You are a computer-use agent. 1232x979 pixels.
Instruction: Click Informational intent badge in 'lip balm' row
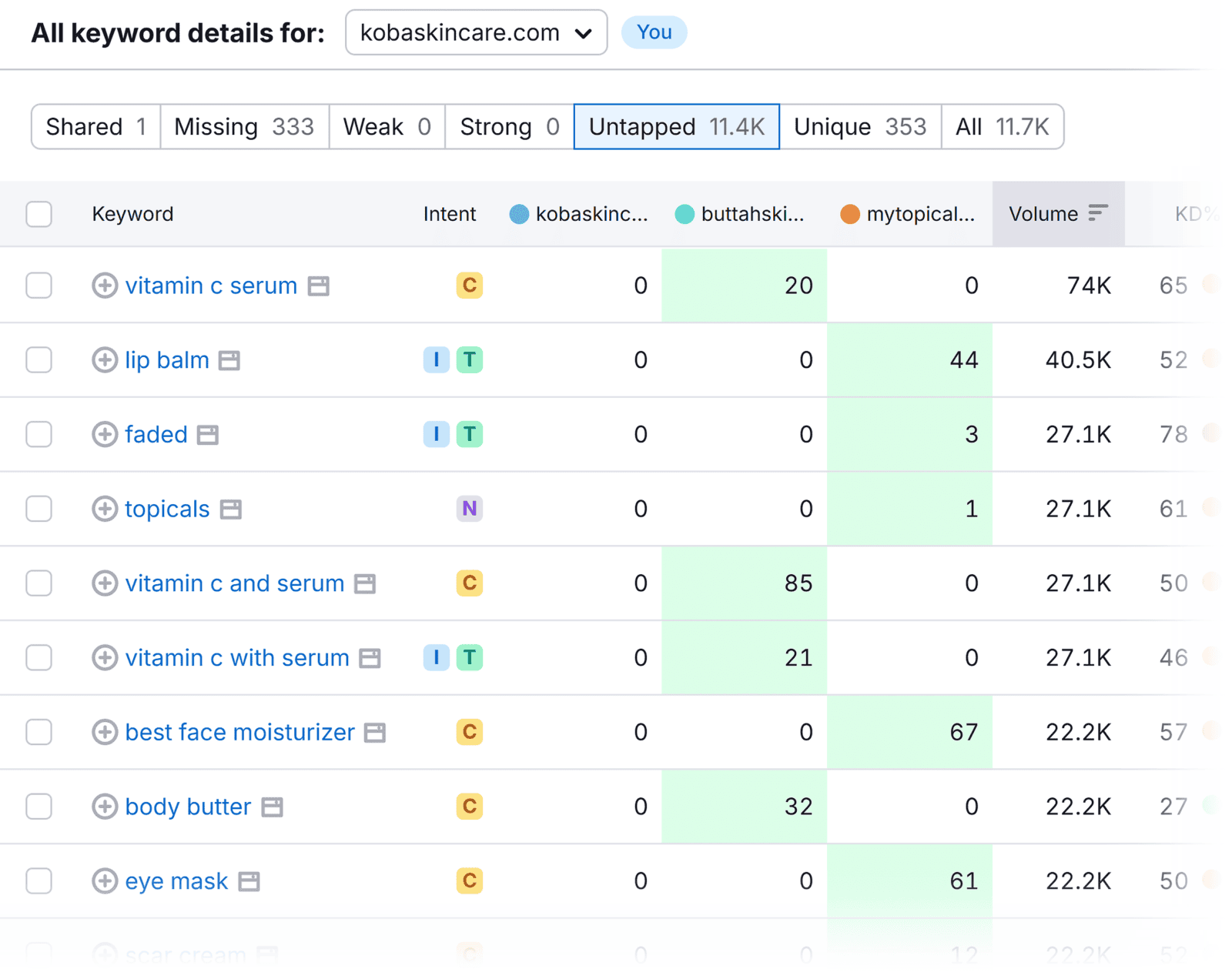(x=437, y=359)
